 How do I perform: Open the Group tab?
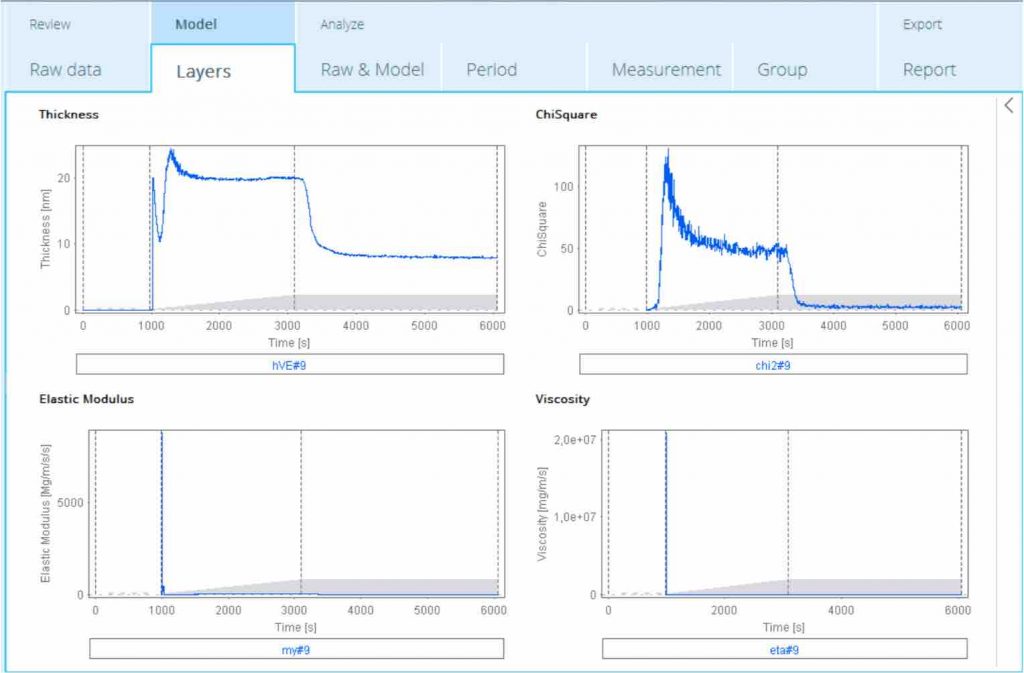point(782,70)
